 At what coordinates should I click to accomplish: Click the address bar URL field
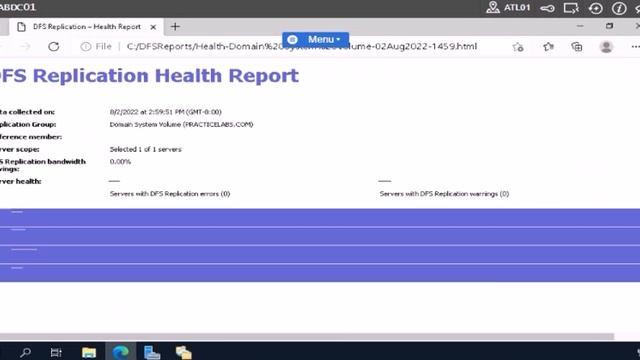(x=301, y=47)
